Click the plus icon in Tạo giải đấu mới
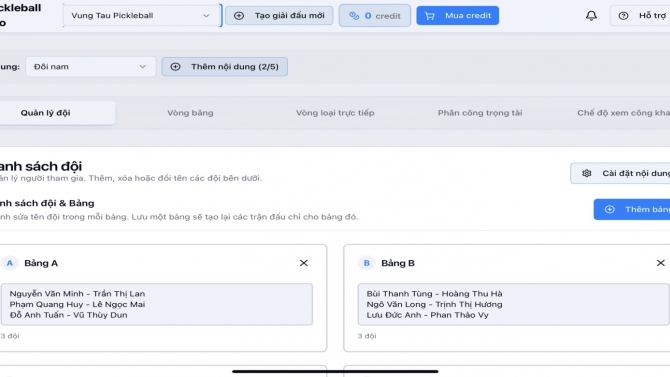670x377 pixels. tap(239, 16)
